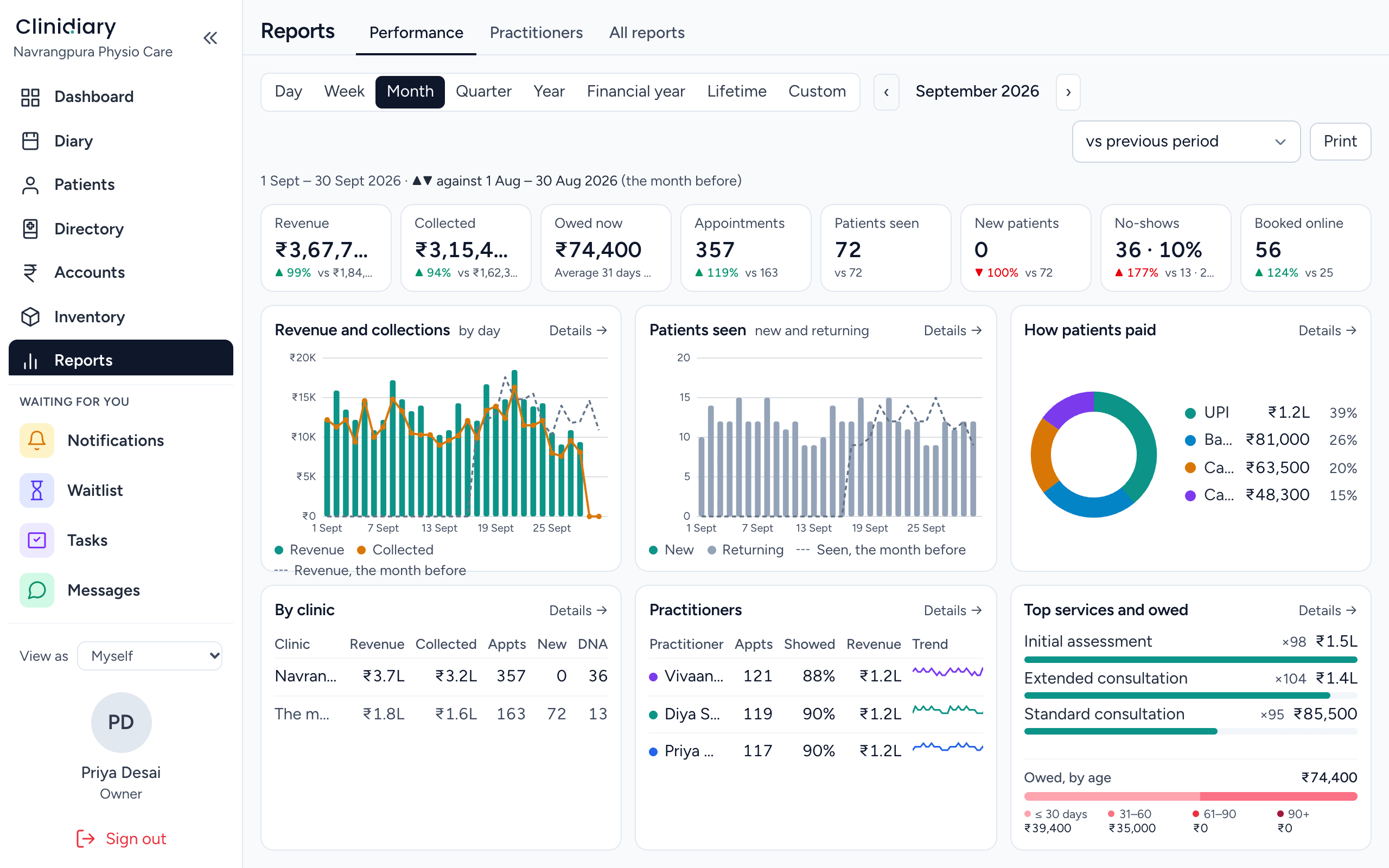Click the UPI legend color dot
The image size is (1389, 868).
point(1190,413)
